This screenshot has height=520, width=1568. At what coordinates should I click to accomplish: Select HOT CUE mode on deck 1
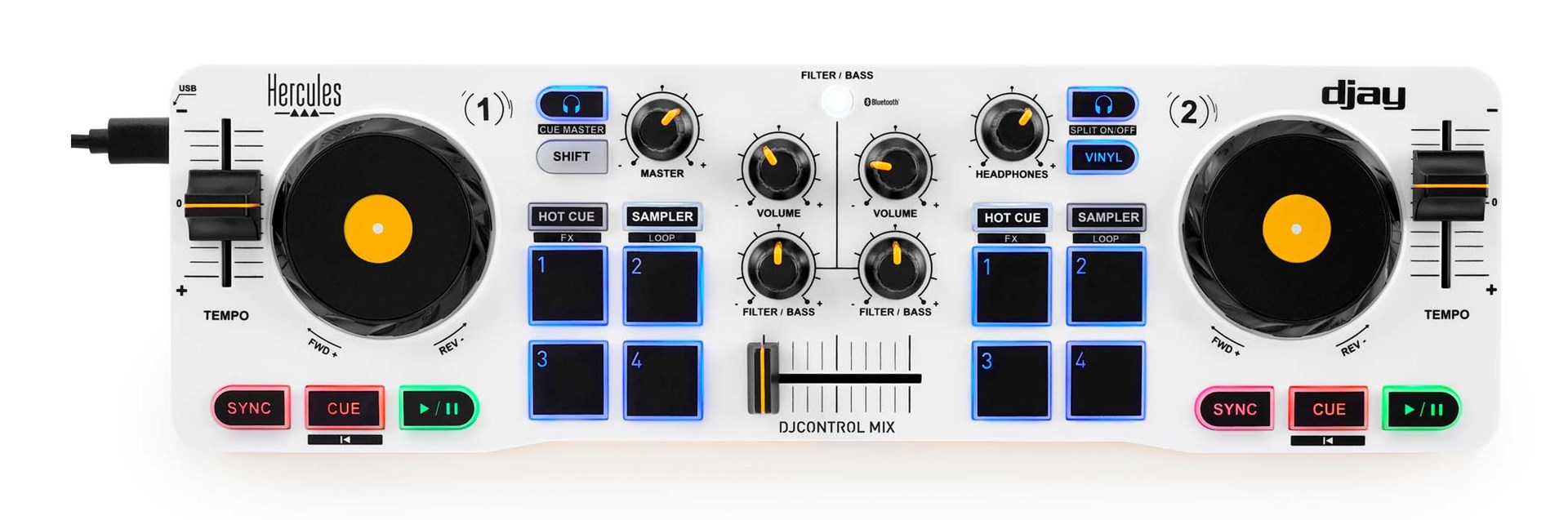coord(567,216)
